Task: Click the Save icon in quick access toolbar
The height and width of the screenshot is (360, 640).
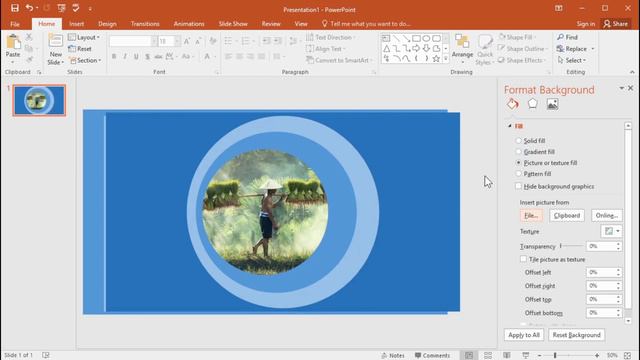Action: point(15,8)
